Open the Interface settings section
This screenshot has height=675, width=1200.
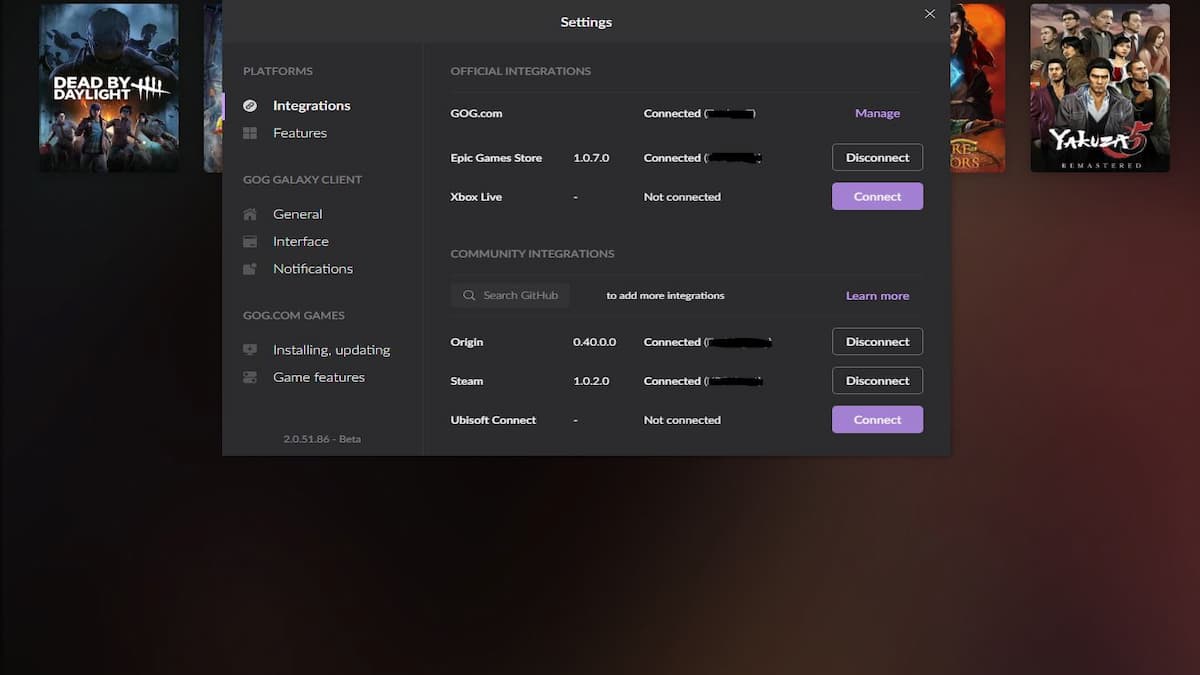click(300, 241)
